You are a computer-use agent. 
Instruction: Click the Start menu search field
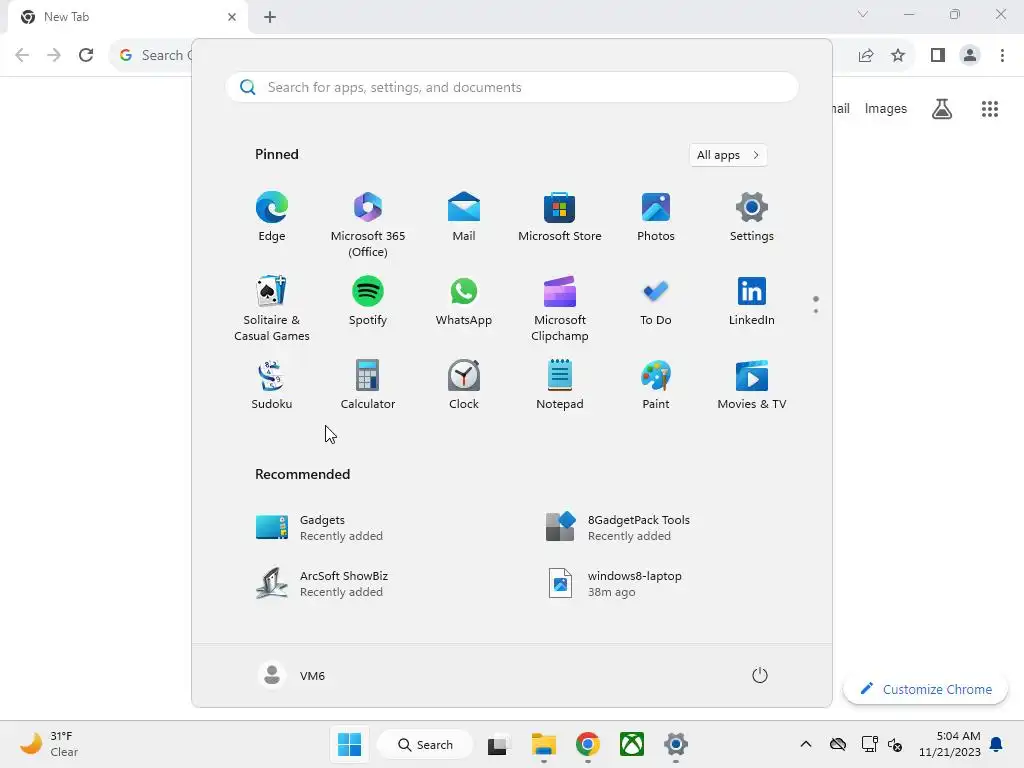pyautogui.click(x=512, y=88)
